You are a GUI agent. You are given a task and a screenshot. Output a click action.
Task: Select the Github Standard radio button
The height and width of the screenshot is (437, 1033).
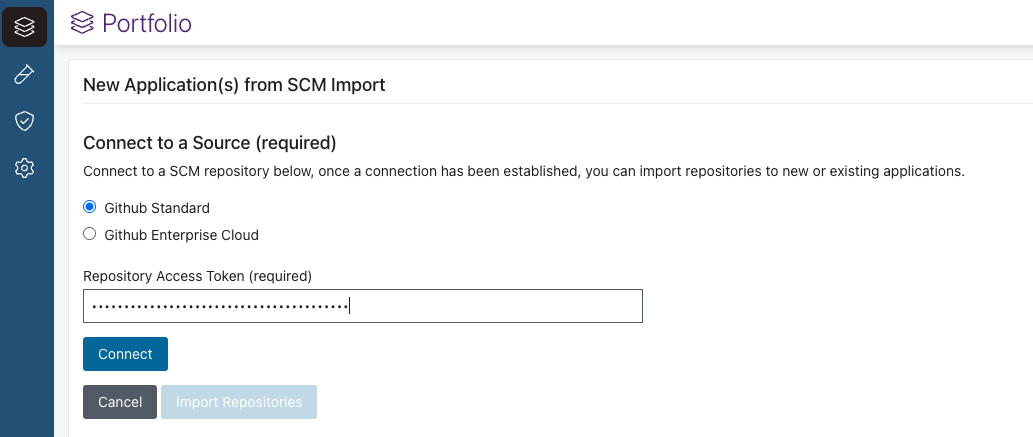pyautogui.click(x=90, y=208)
